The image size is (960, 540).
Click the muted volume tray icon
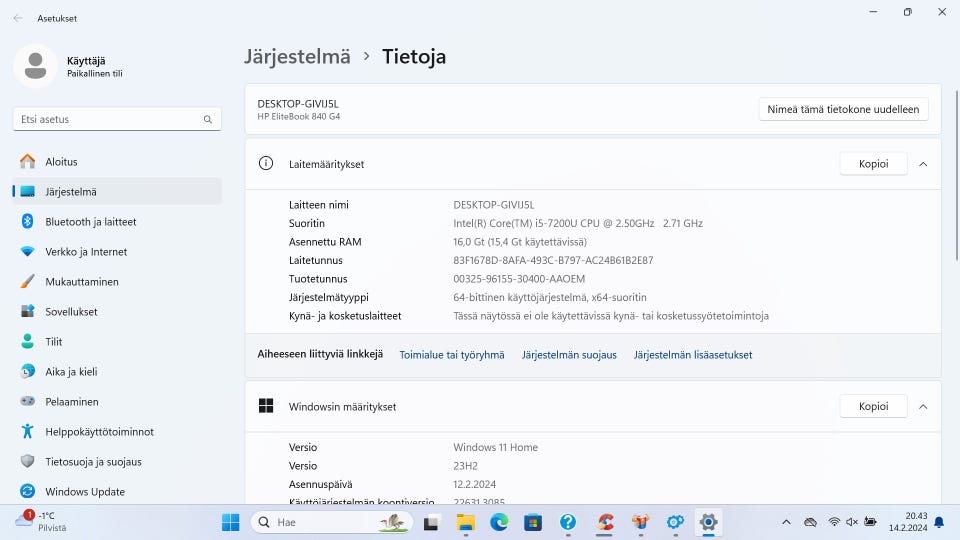point(852,522)
